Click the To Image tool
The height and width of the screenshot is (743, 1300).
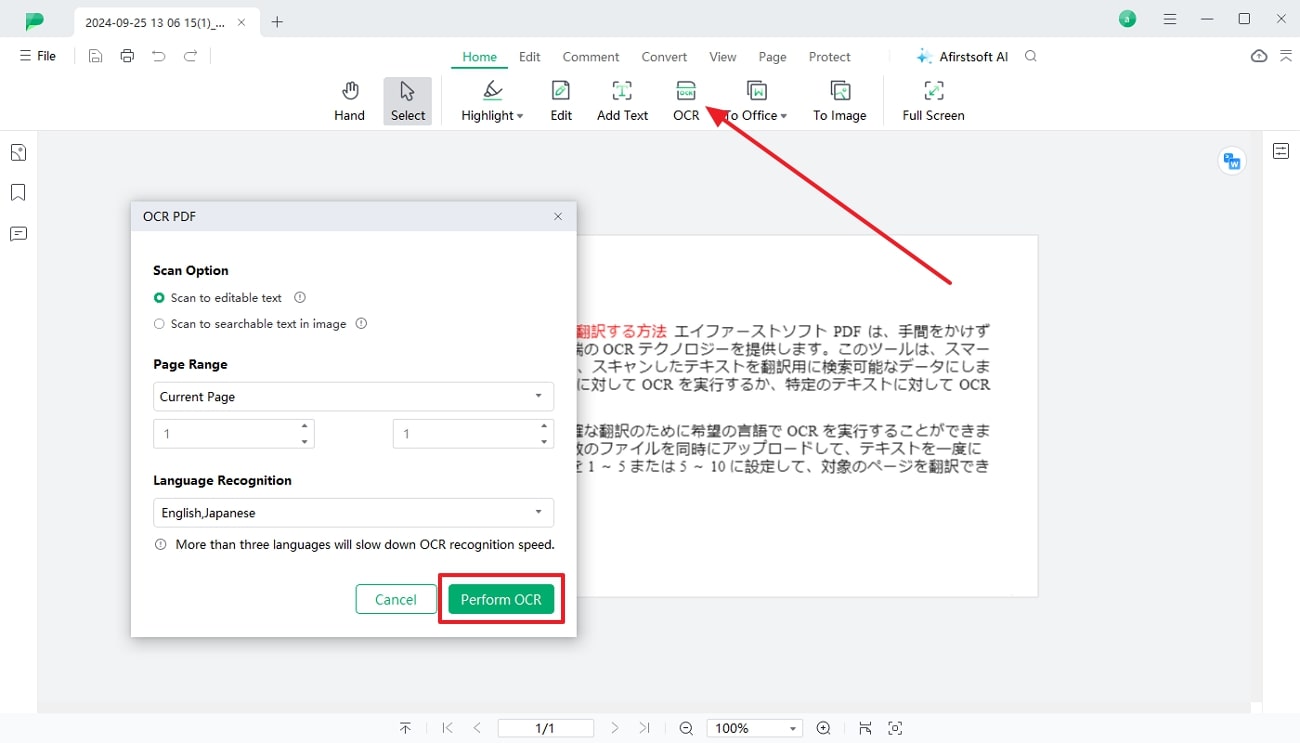840,101
